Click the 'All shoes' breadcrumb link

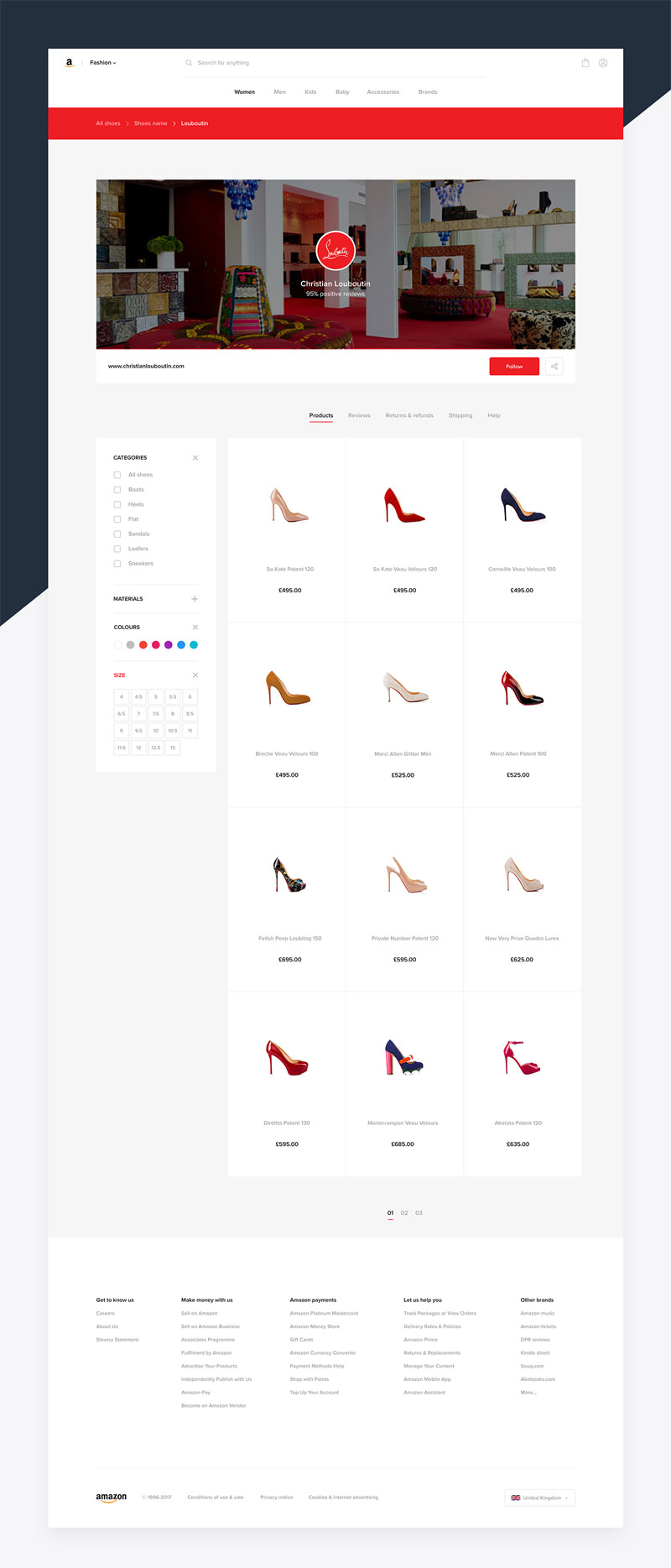tap(108, 123)
